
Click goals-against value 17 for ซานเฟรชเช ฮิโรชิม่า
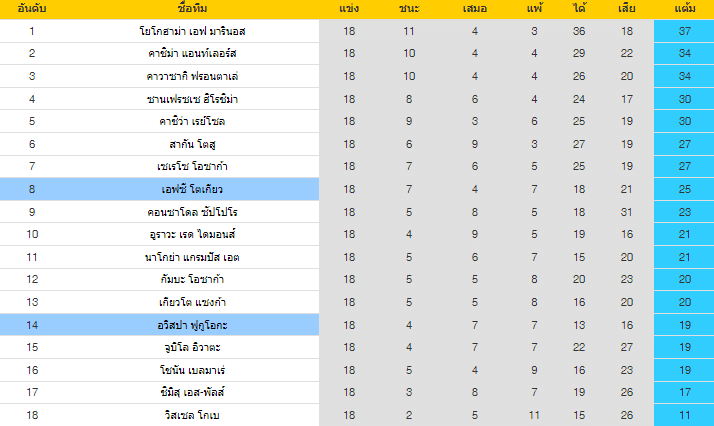click(627, 99)
